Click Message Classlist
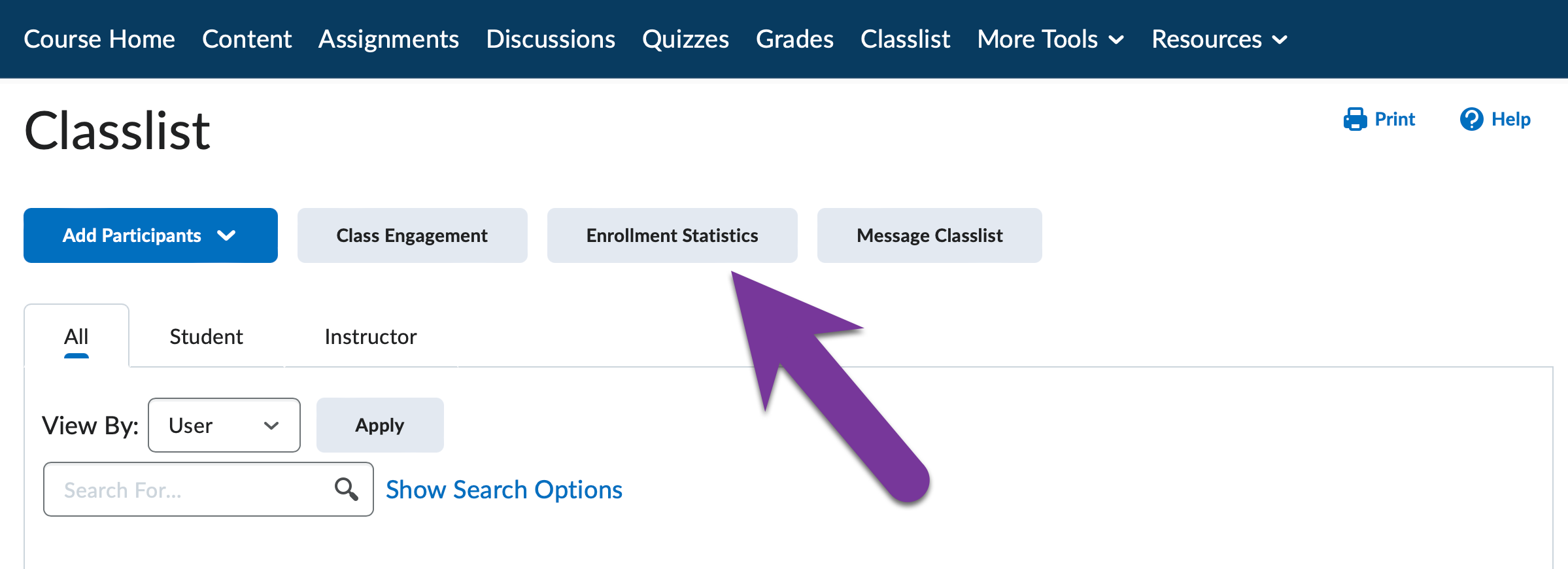Image resolution: width=1568 pixels, height=569 pixels. click(x=929, y=235)
